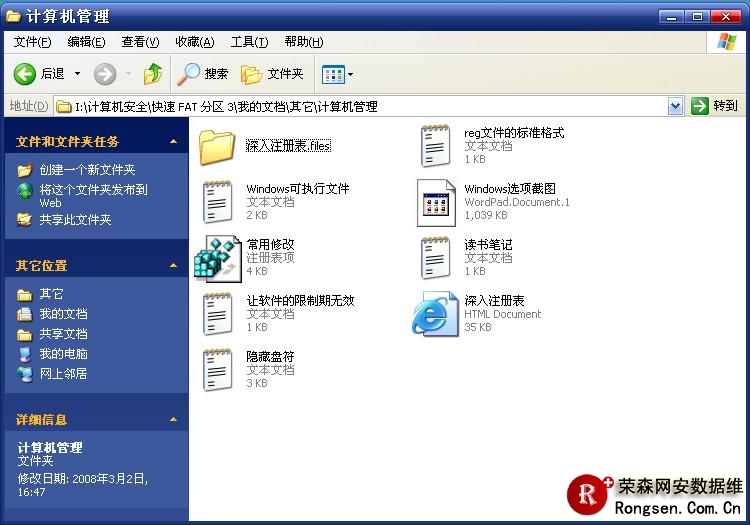This screenshot has height=525, width=750.
Task: Select the 隐藏盘符 text file icon
Action: tap(216, 370)
